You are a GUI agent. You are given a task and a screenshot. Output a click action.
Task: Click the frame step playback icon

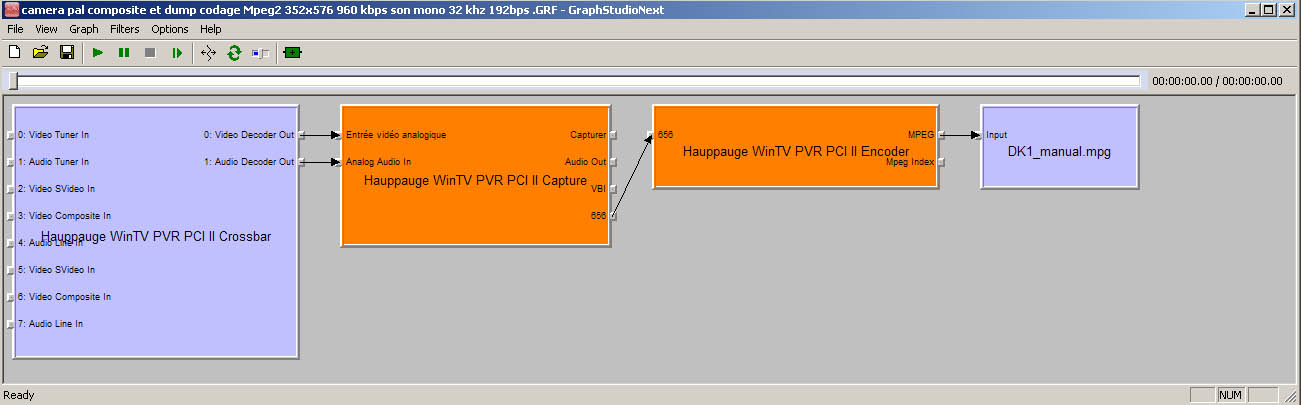pos(177,52)
